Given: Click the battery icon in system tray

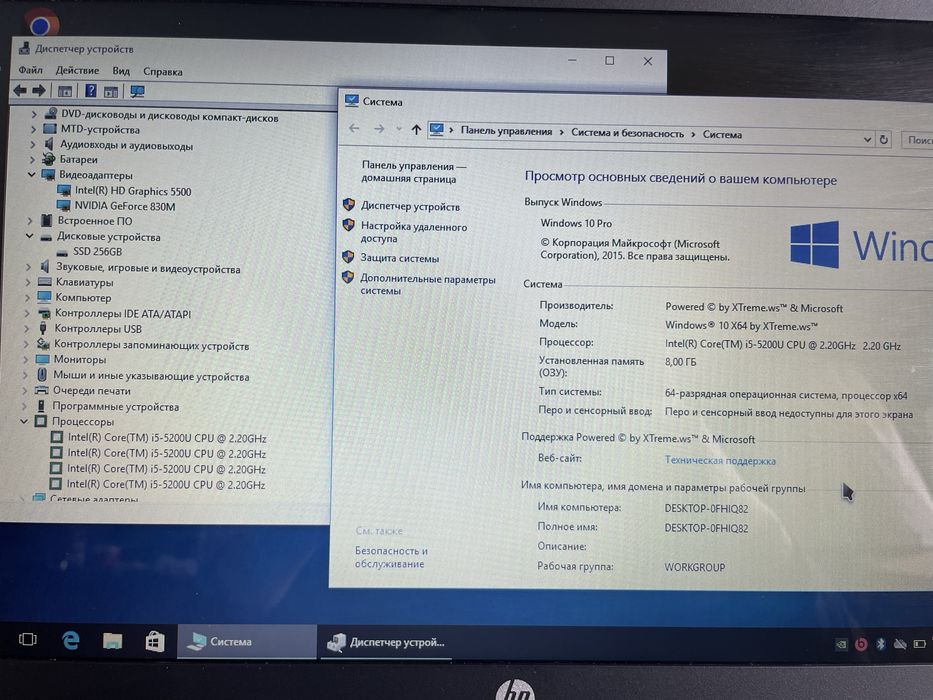Looking at the screenshot, I should (920, 644).
